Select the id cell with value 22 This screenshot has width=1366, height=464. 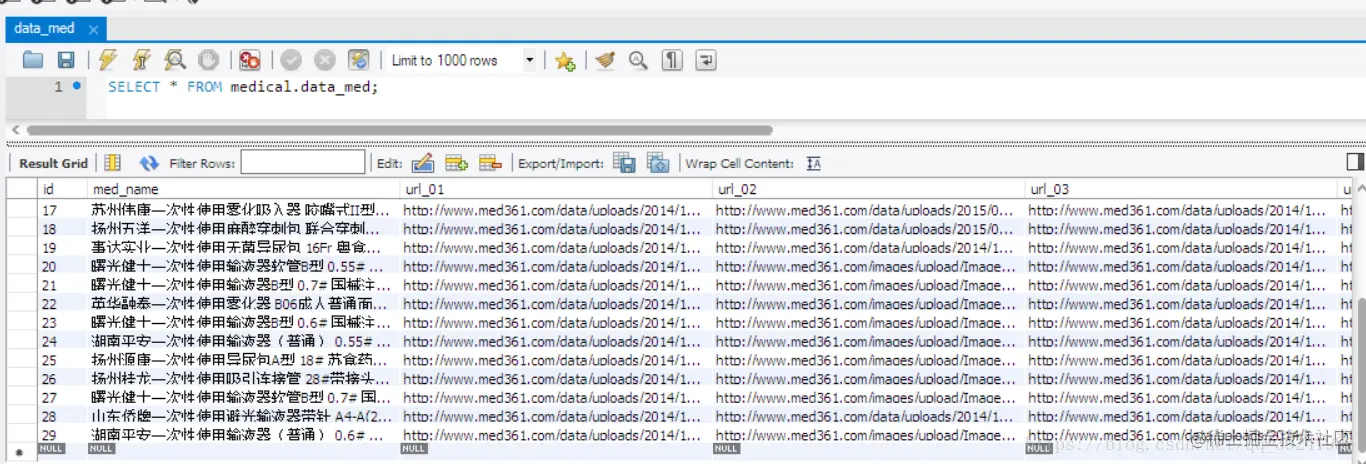62,304
